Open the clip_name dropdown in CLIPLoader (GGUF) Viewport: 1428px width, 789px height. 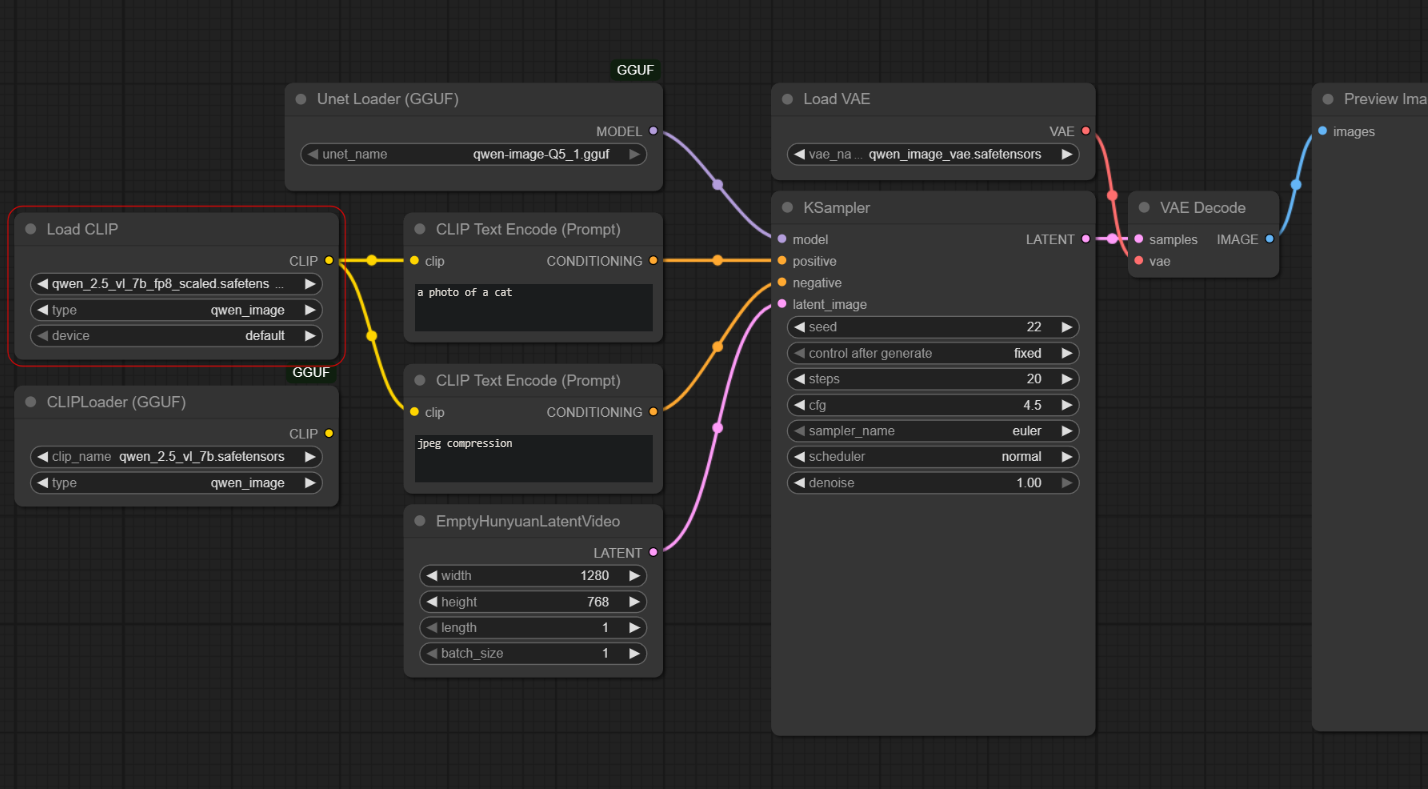pos(177,457)
